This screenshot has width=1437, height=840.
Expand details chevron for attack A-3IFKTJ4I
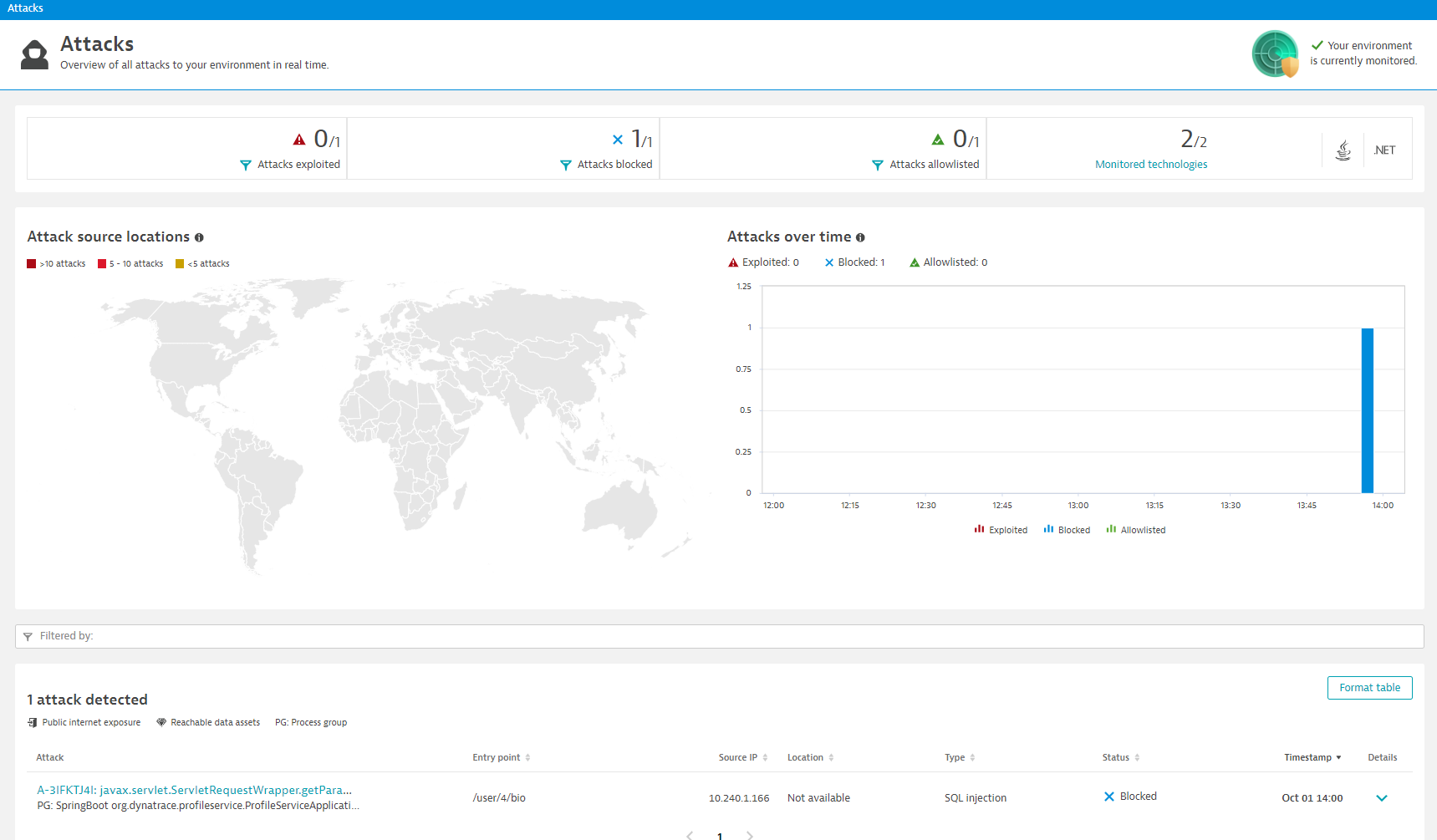[1382, 798]
